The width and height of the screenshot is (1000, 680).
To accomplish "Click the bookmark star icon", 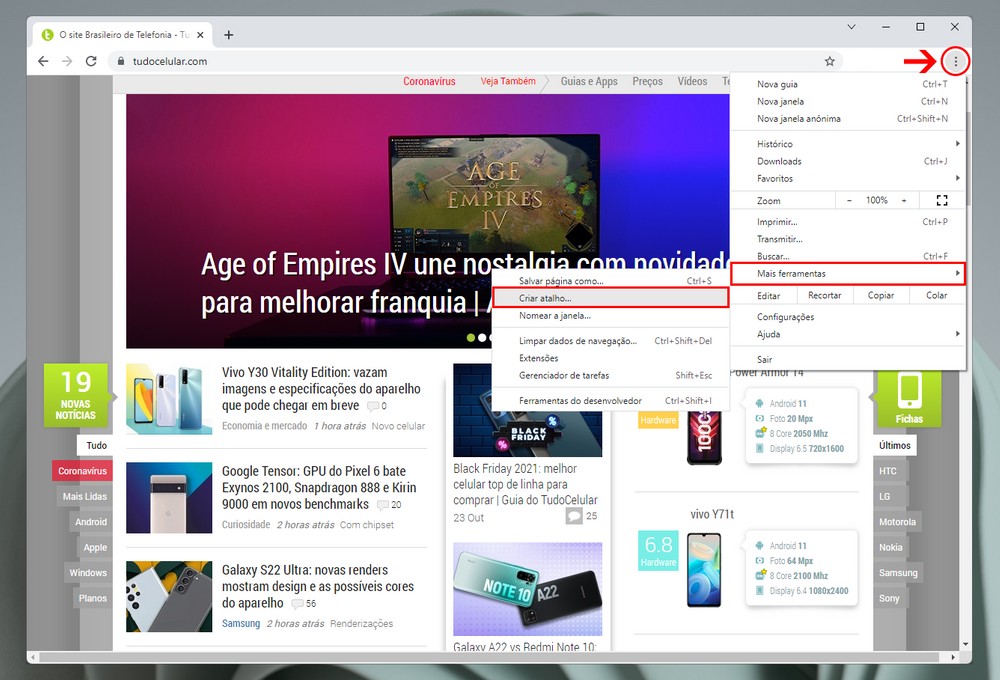I will 829,62.
